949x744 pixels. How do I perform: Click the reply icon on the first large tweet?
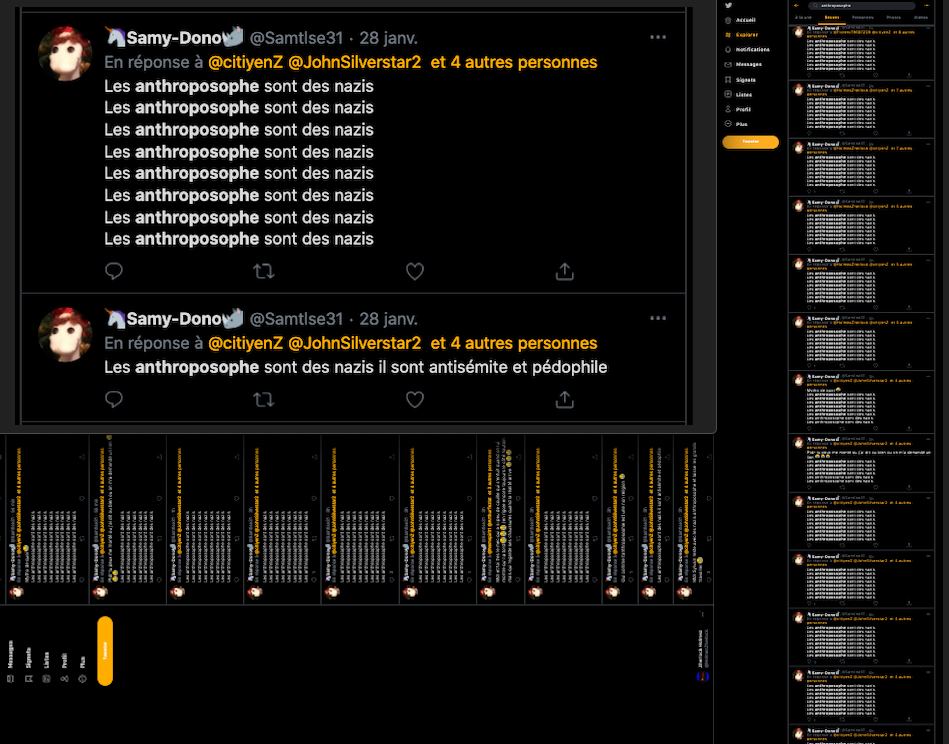click(114, 271)
